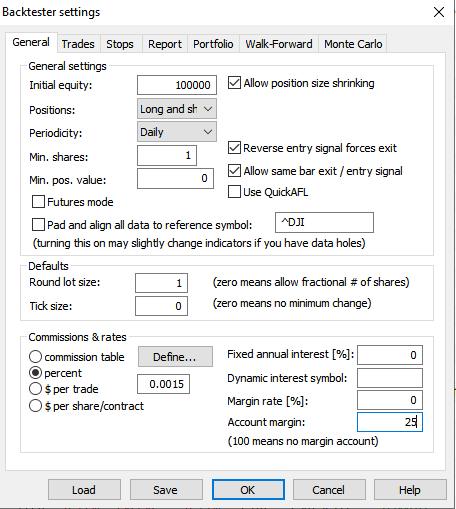Click the Define... commission table button

point(175,357)
